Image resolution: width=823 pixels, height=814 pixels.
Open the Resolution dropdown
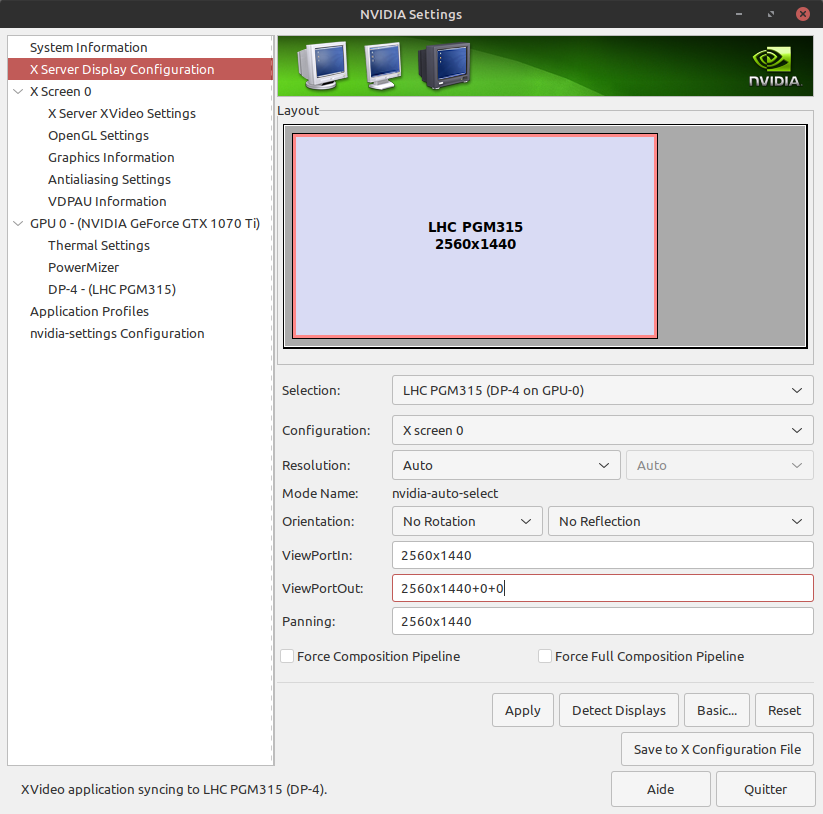click(506, 466)
